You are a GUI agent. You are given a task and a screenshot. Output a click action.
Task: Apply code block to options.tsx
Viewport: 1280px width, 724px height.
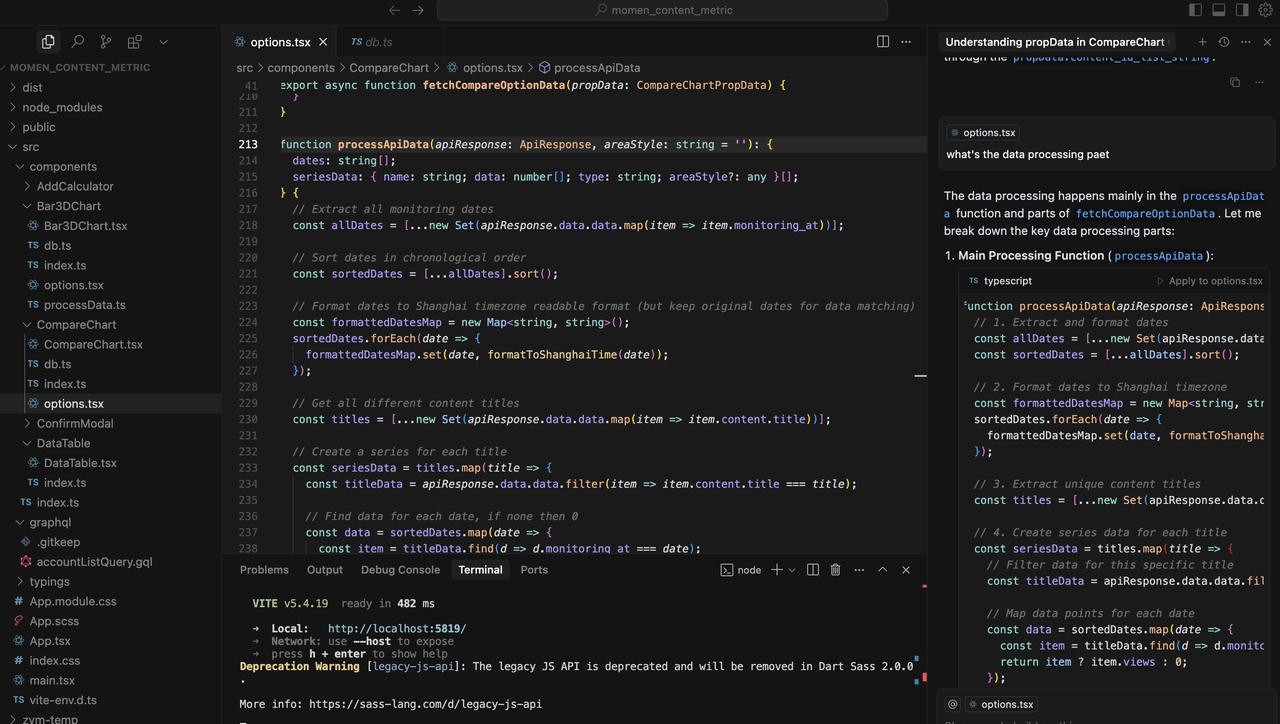click(1210, 281)
